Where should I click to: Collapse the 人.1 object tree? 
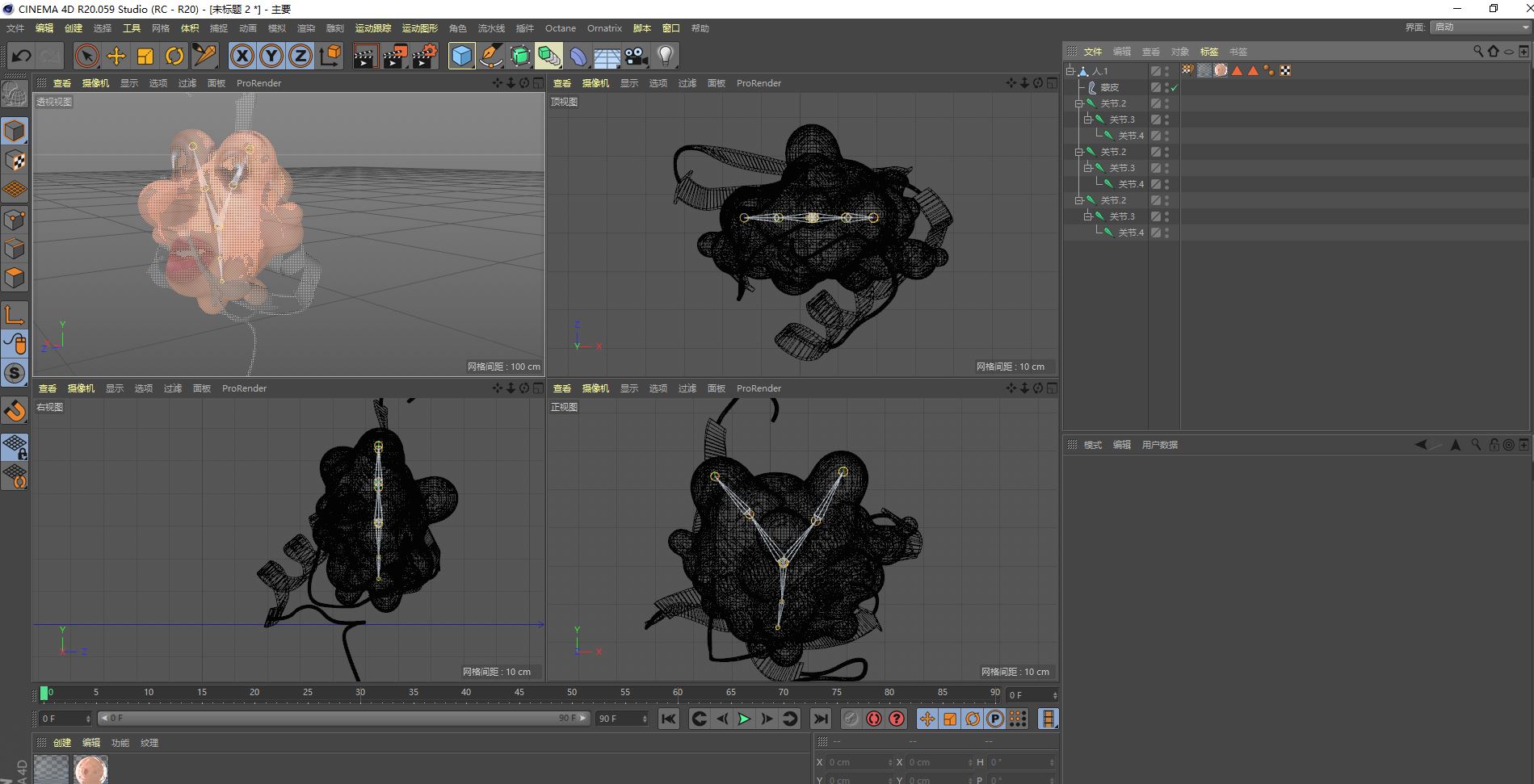click(1070, 71)
